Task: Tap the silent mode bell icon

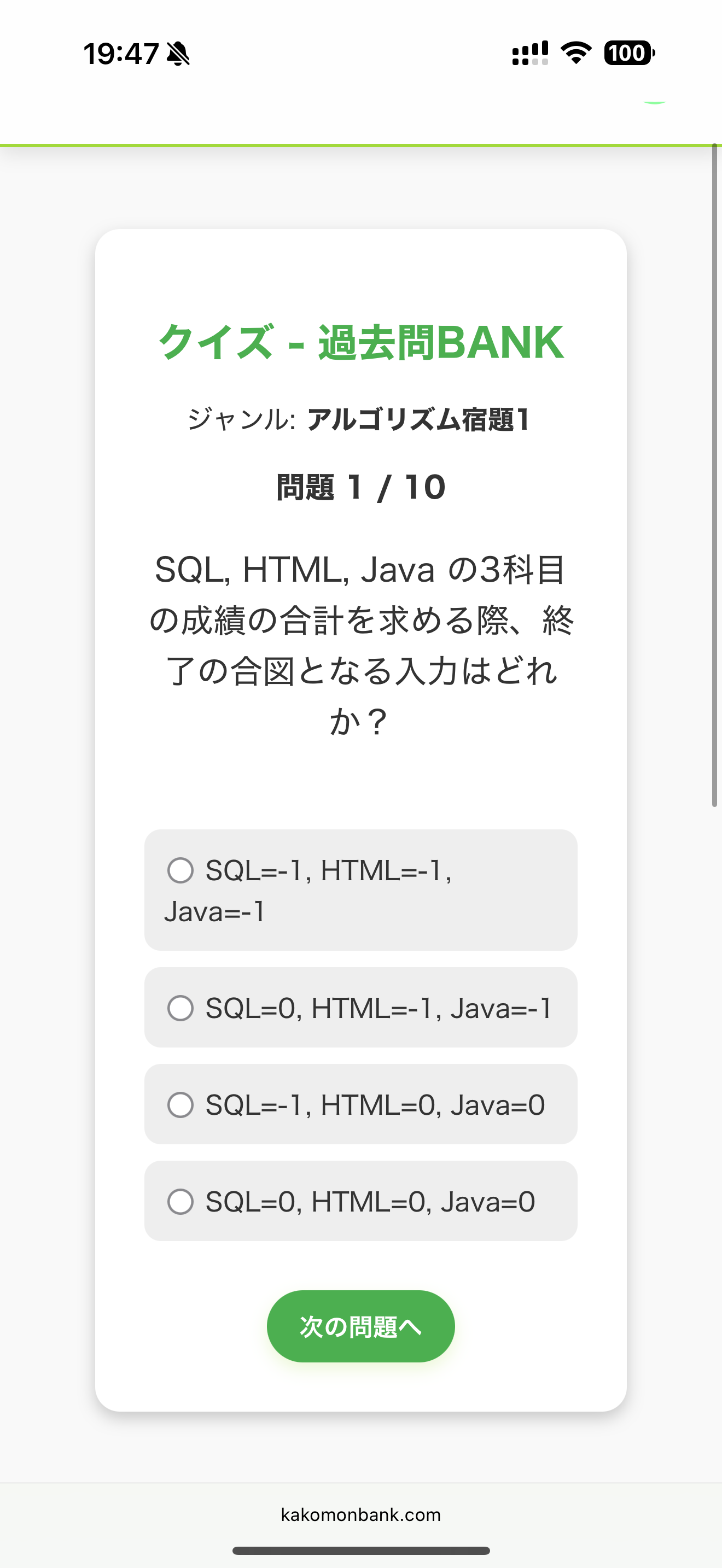Action: 178,54
